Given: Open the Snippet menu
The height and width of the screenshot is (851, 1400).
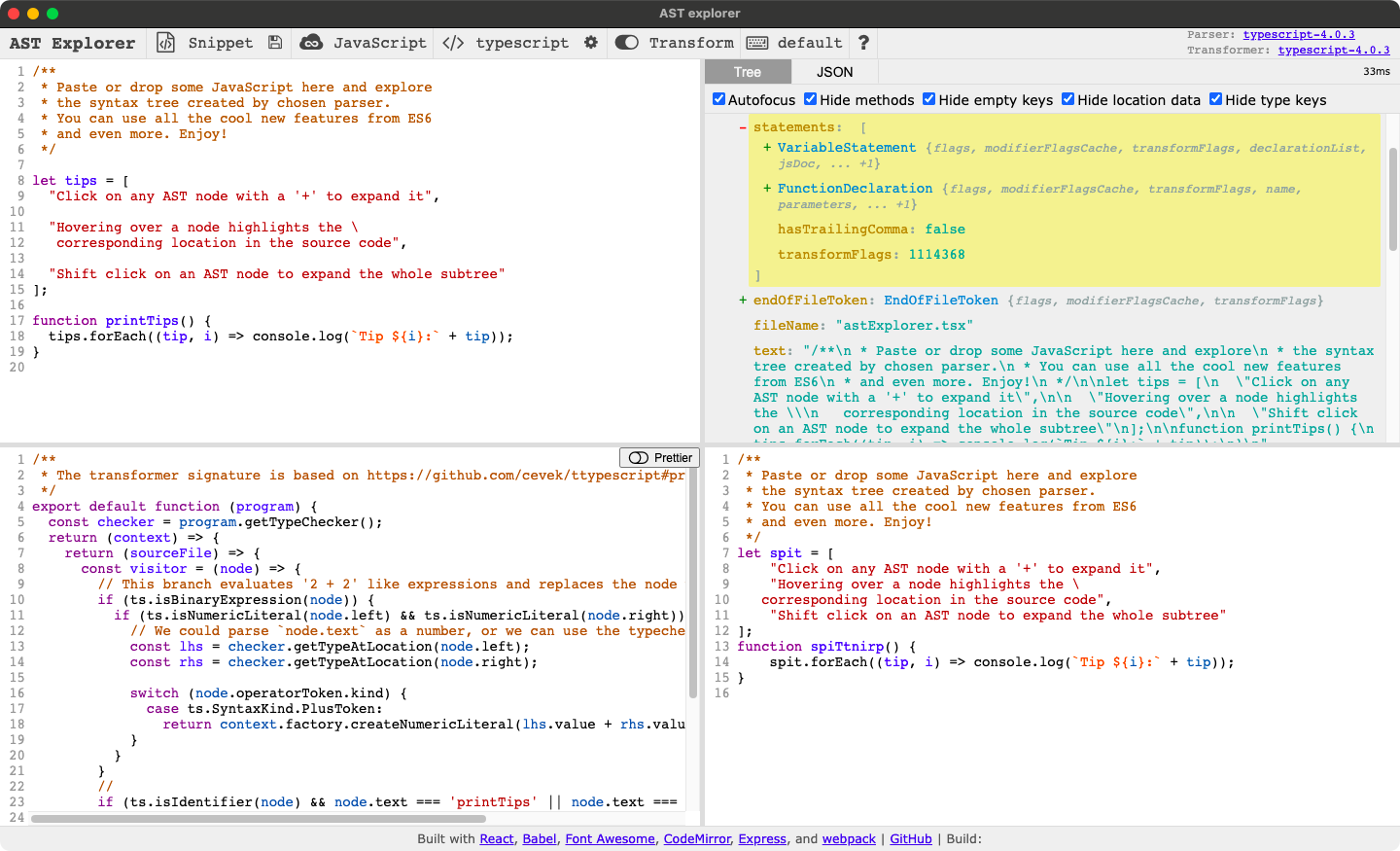Looking at the screenshot, I should click(x=221, y=43).
